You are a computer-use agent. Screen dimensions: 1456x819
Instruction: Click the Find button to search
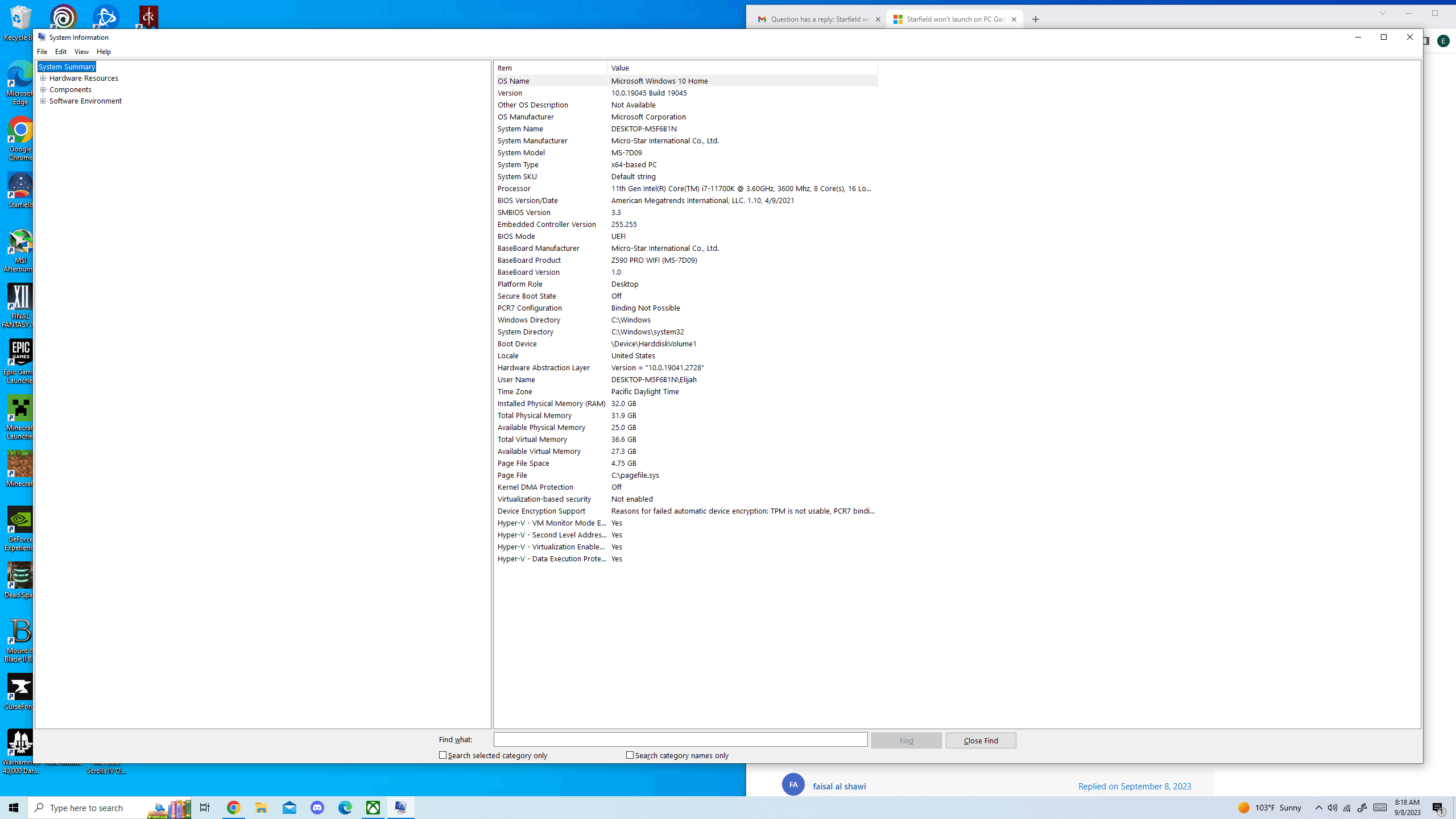coord(906,740)
